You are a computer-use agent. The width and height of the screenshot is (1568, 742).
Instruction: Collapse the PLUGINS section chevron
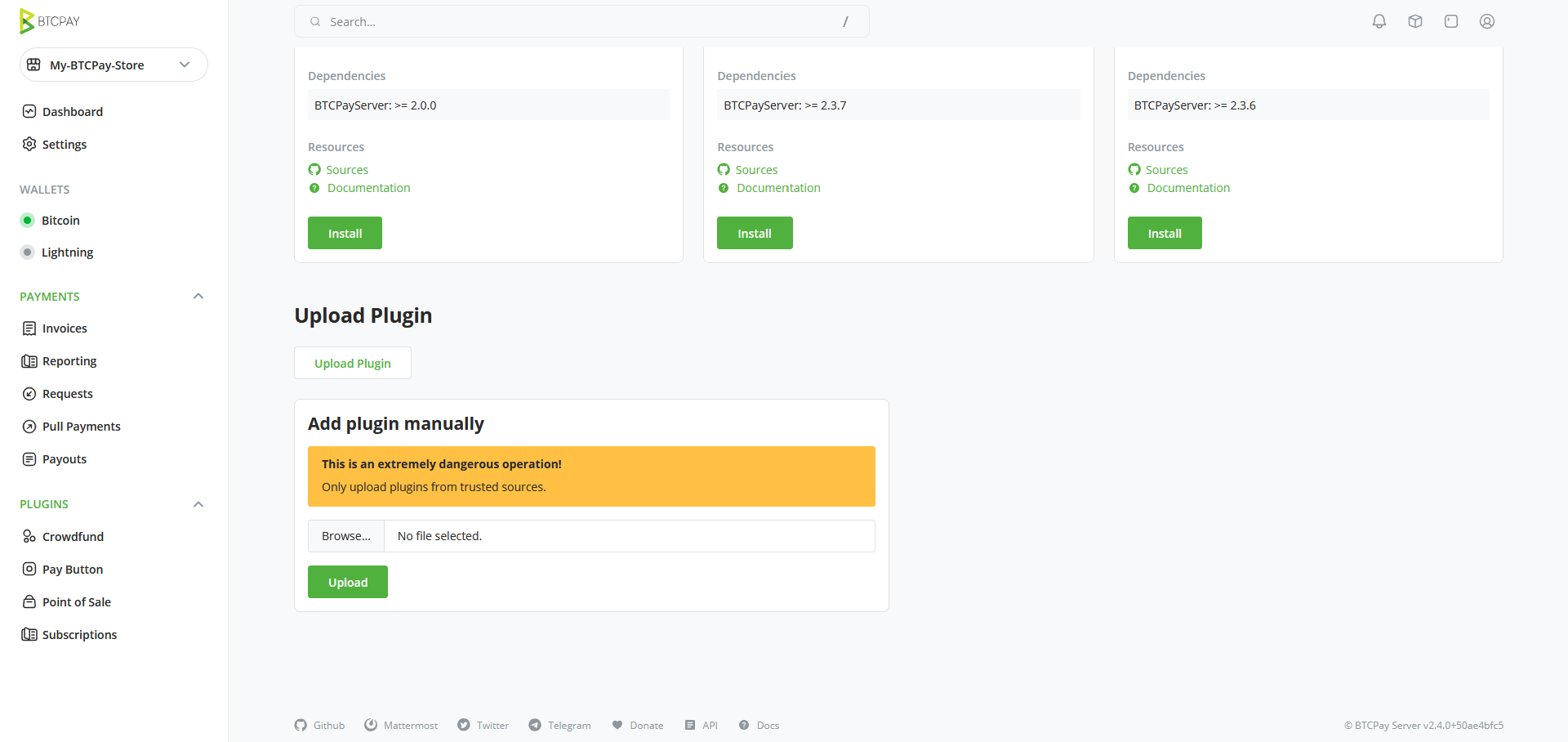(x=198, y=504)
